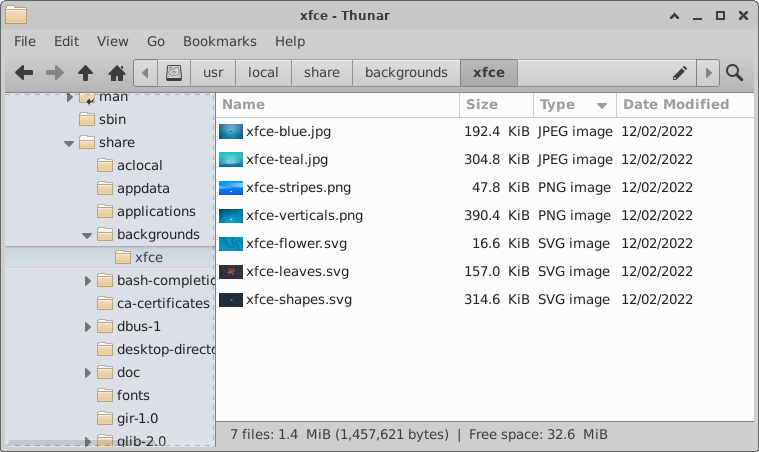The height and width of the screenshot is (452, 759).
Task: Expand the doc folder in tree
Action: click(88, 373)
